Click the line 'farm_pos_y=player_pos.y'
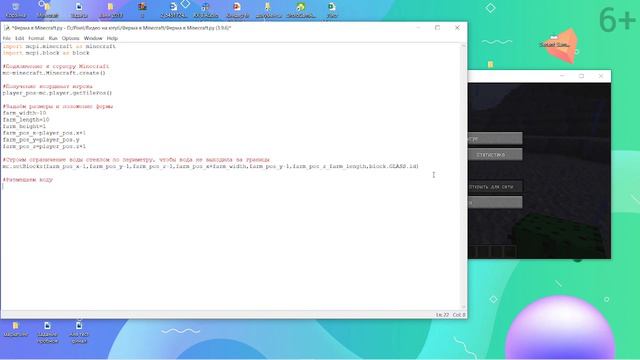640x360 pixels. [x=41, y=140]
